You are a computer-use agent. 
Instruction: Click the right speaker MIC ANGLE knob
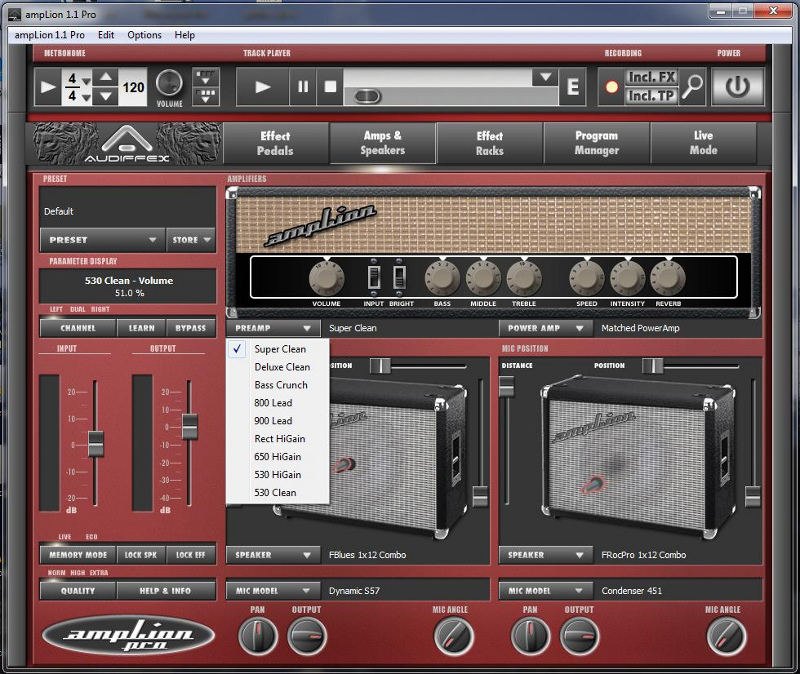726,636
